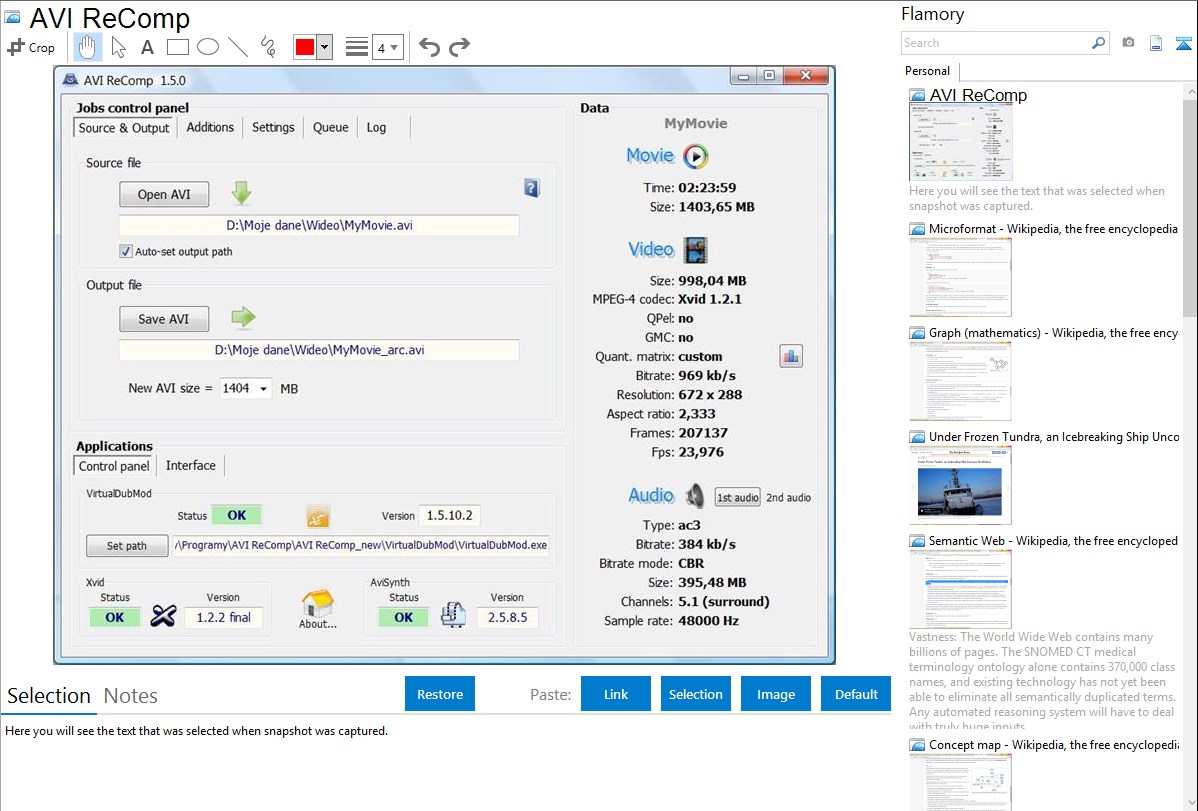Click the Save AVI button
The height and width of the screenshot is (811, 1198).
pos(164,319)
